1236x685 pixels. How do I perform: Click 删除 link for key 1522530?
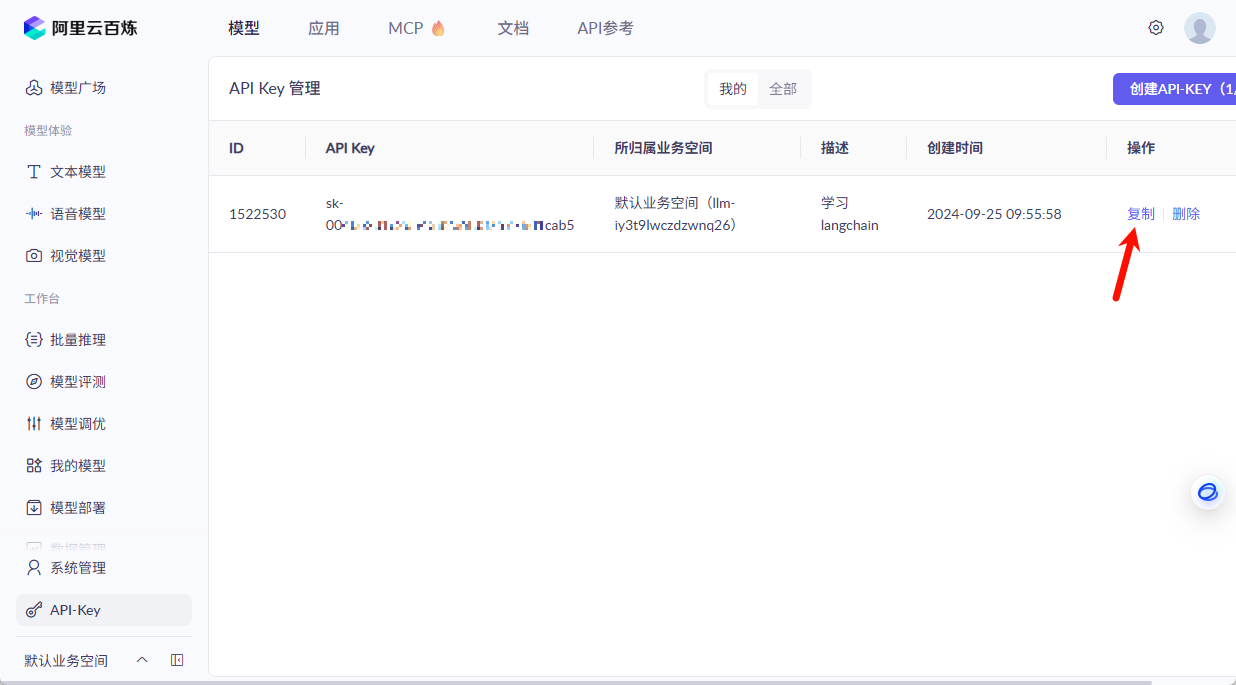click(1186, 214)
